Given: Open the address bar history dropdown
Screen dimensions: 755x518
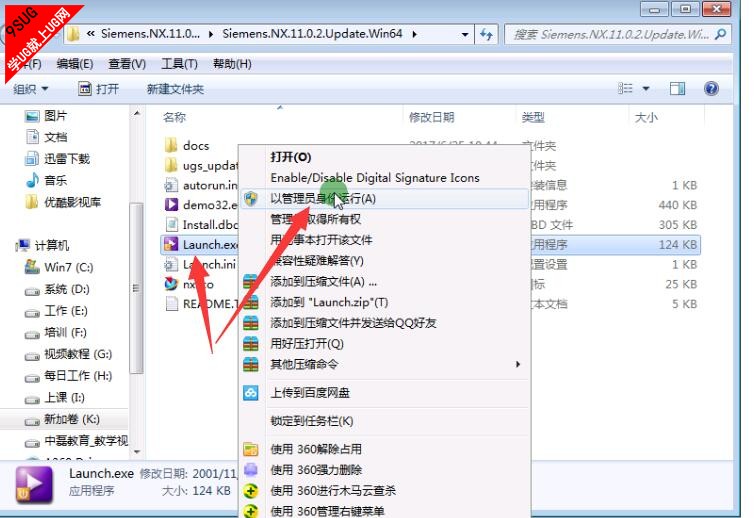Looking at the screenshot, I should point(465,34).
